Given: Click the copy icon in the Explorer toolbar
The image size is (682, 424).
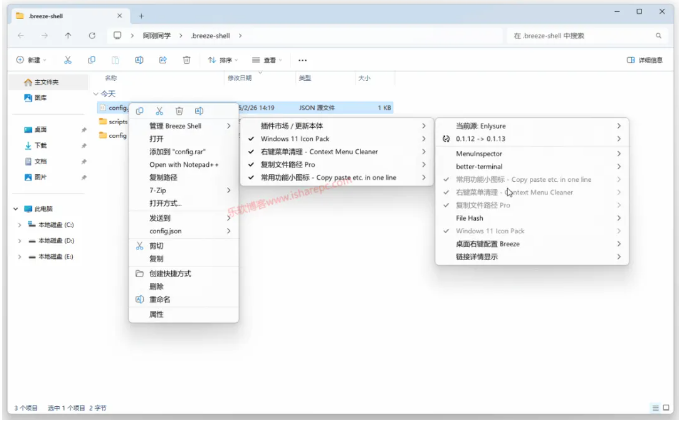Looking at the screenshot, I should coord(91,60).
